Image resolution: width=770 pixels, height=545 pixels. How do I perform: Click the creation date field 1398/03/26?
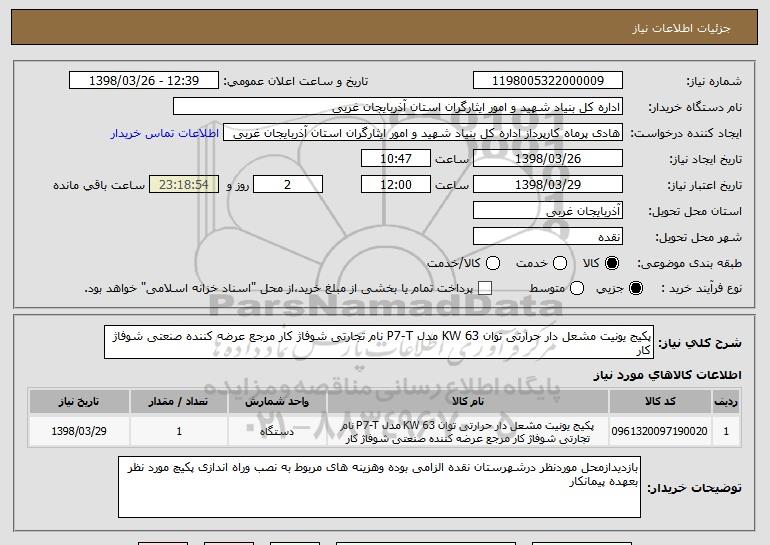[x=548, y=159]
